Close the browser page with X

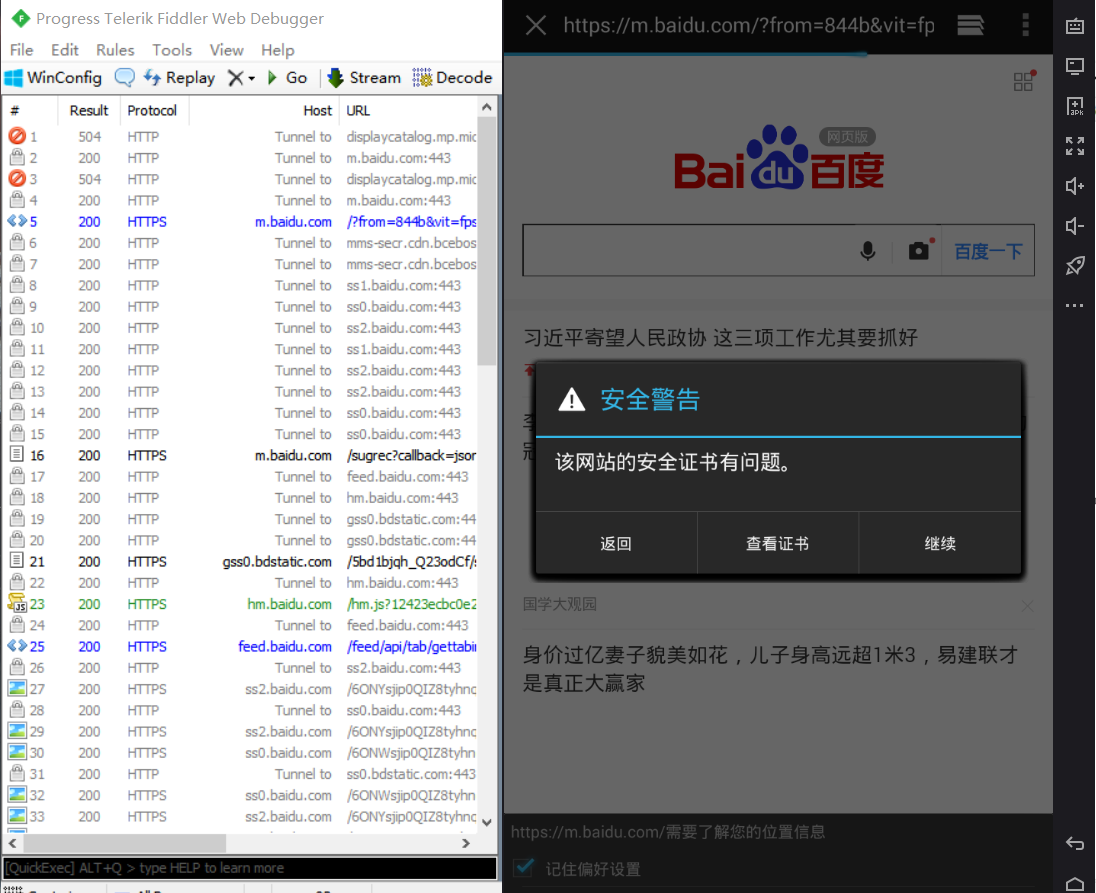[x=536, y=26]
